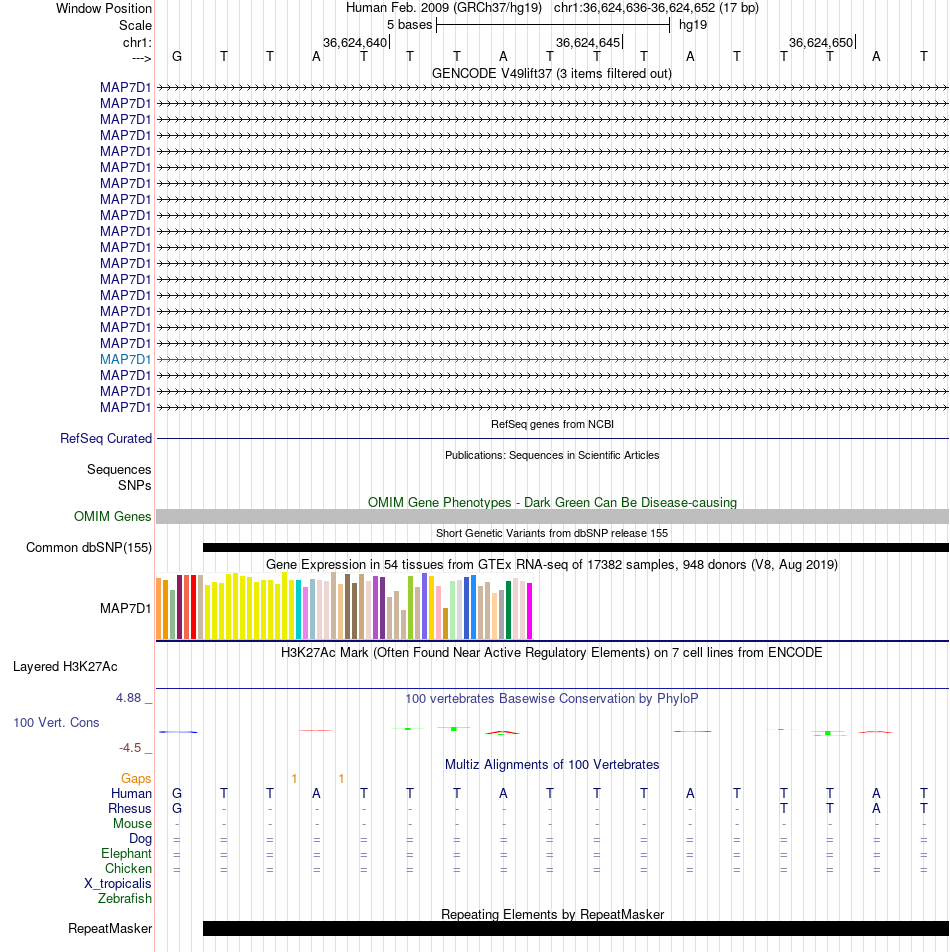
Task: Click the chr1:36,624,636-36,624,652 (17 bp) position text
Action: pos(656,8)
